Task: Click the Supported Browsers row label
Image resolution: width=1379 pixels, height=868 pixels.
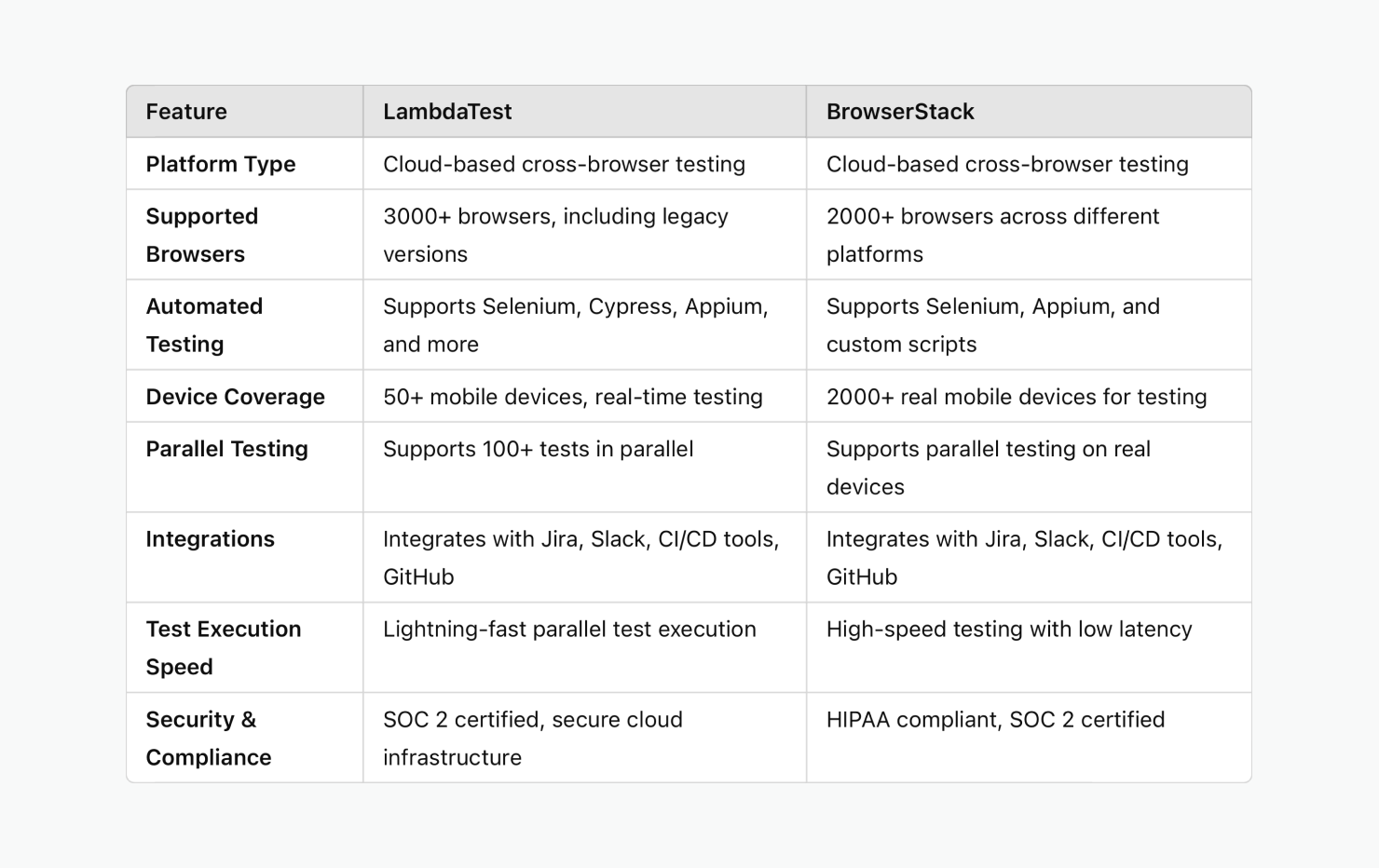Action: click(202, 235)
